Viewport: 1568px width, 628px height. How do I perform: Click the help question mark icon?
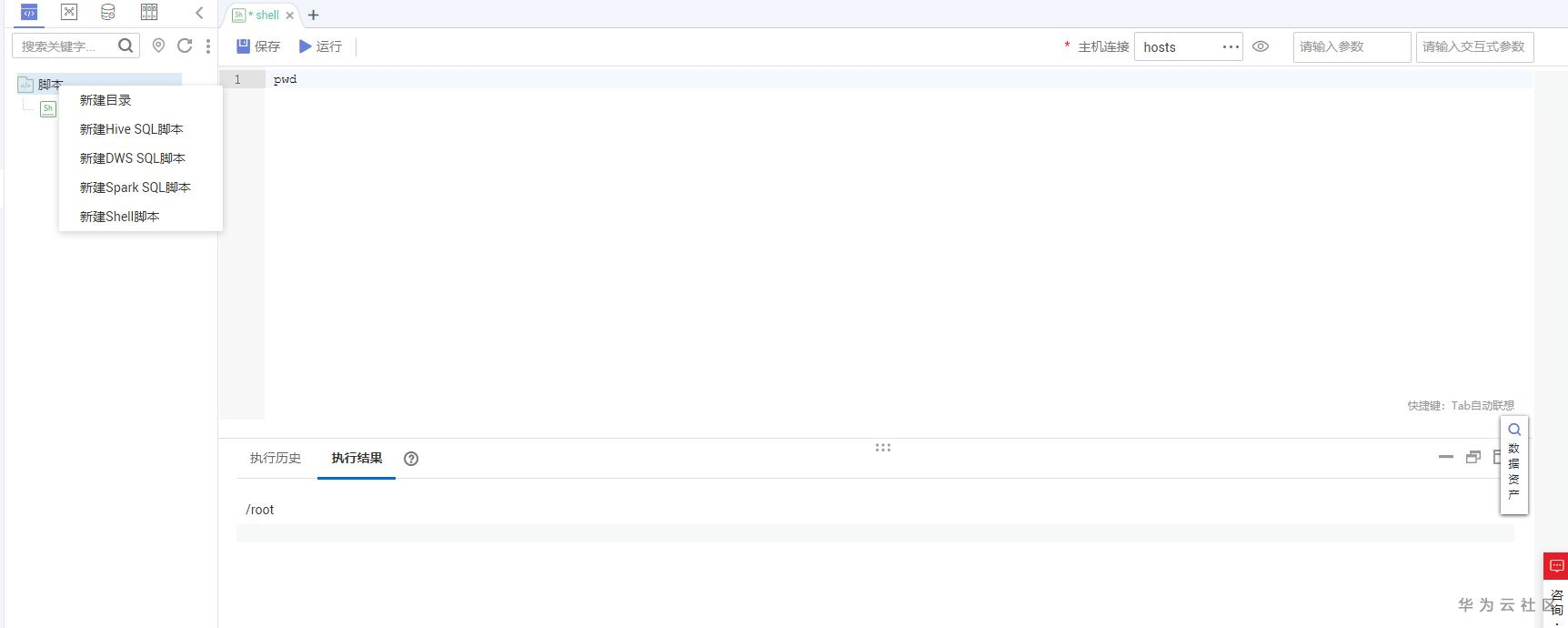411,459
